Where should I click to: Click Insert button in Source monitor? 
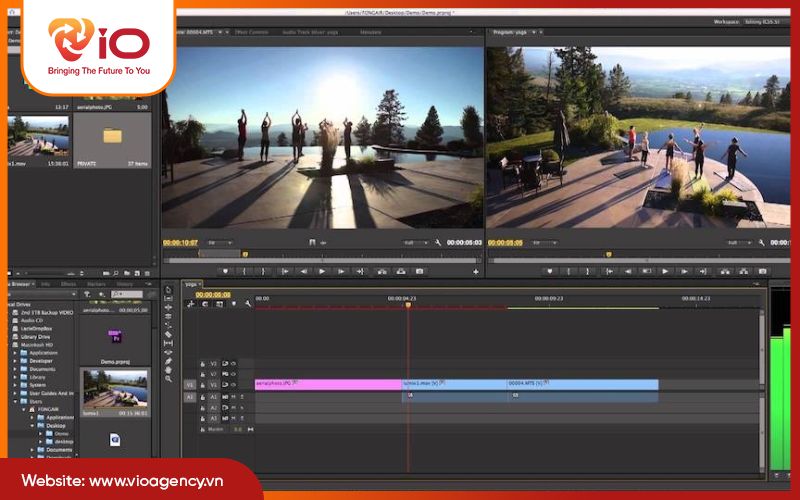pyautogui.click(x=382, y=271)
